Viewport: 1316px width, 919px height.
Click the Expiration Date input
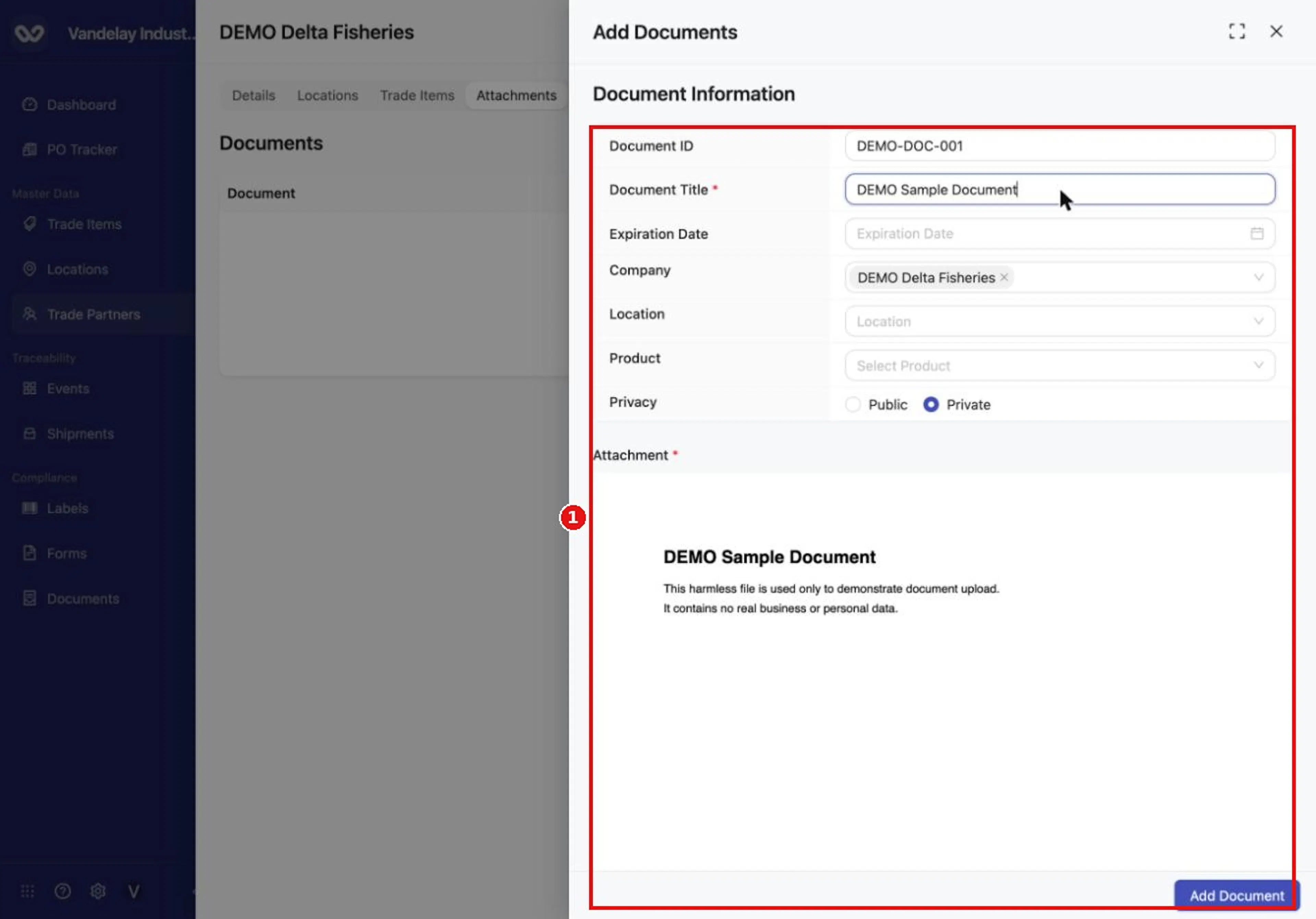tap(1060, 234)
